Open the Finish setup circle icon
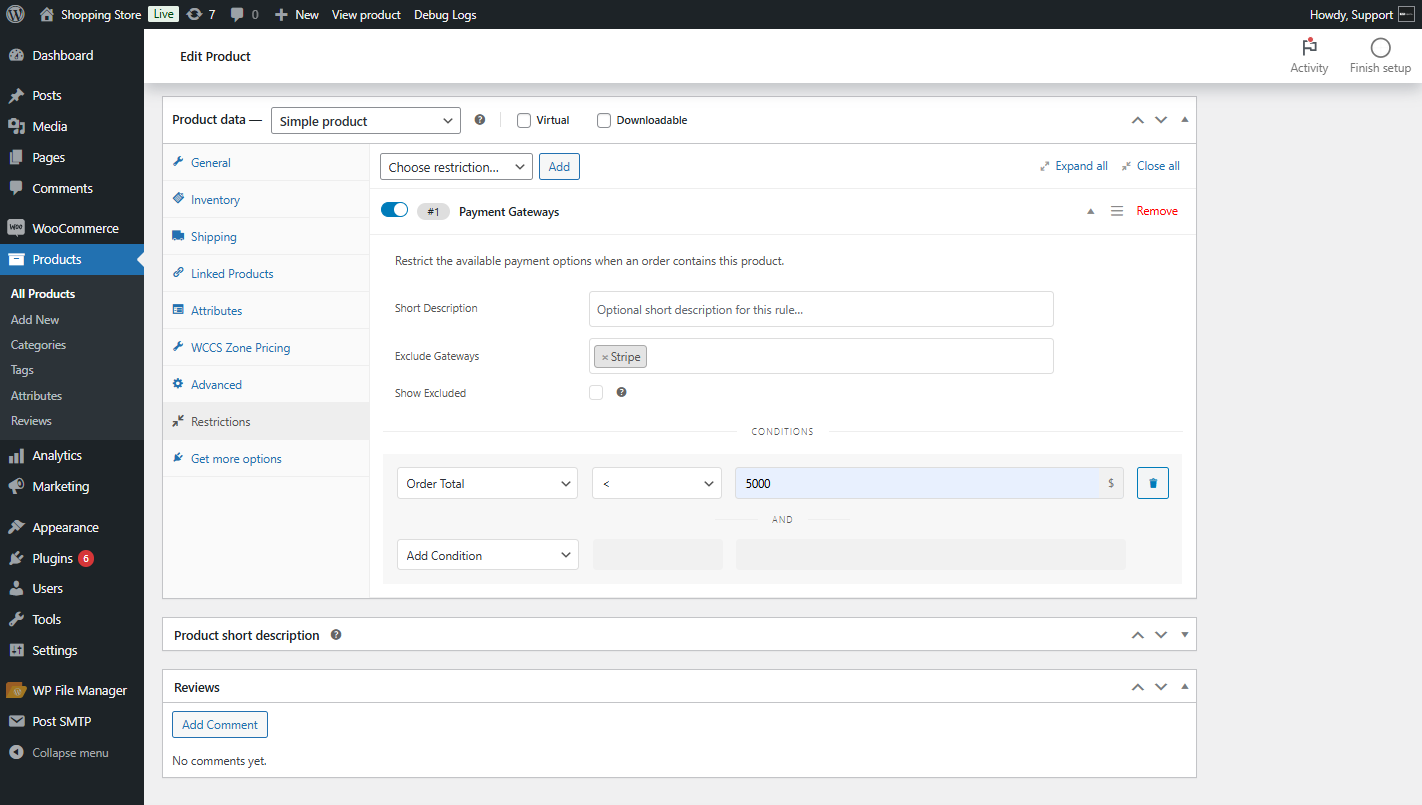 tap(1380, 48)
